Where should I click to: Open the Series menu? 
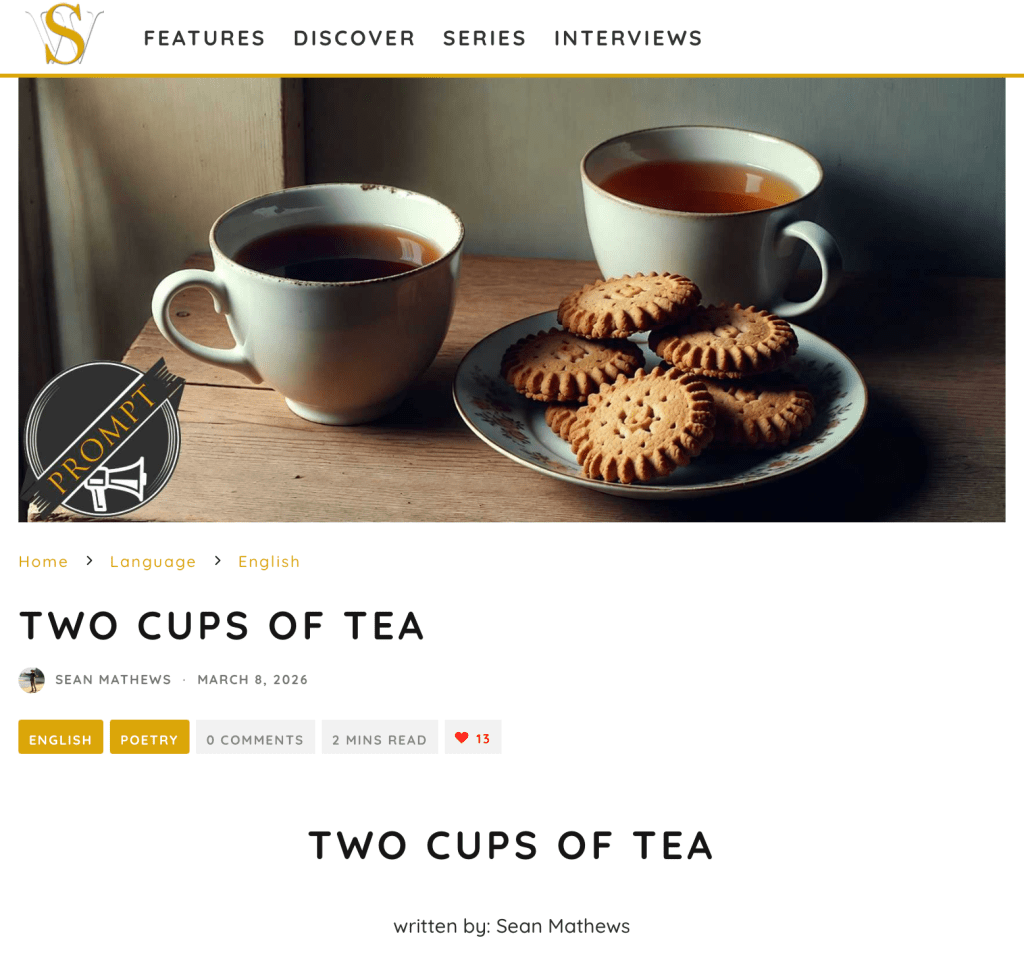[485, 38]
